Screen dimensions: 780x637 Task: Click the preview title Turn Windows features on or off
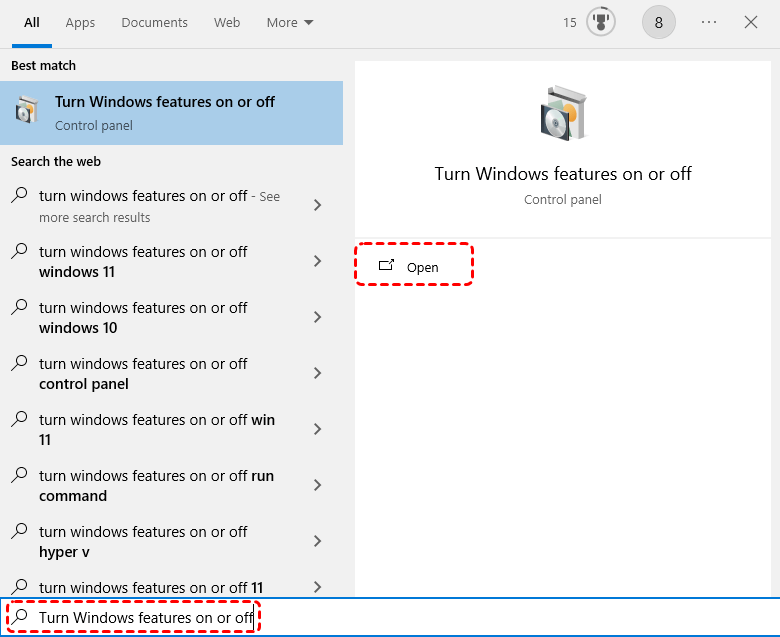563,174
